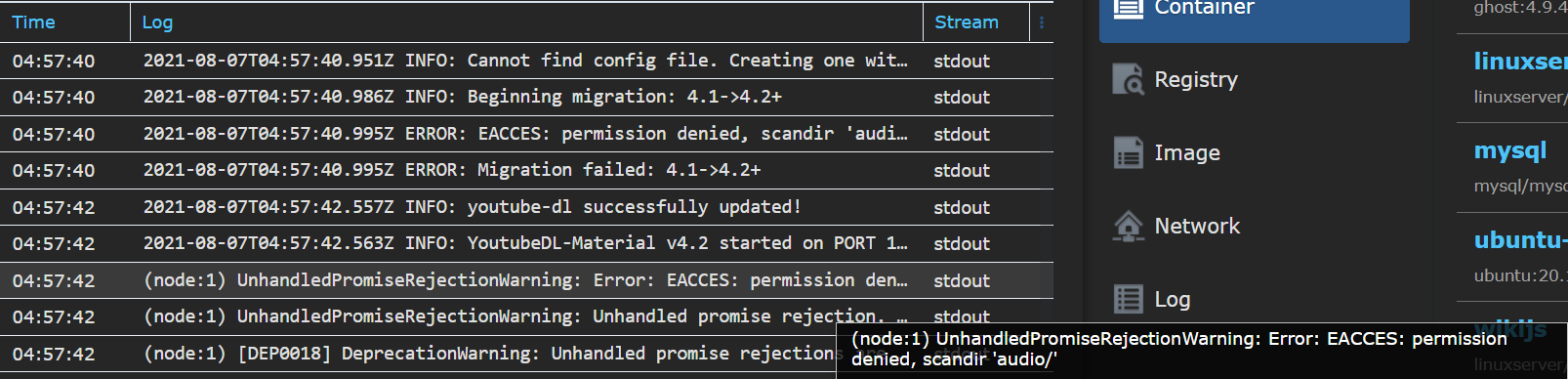The image size is (1568, 379).
Task: Open the mysql container link
Action: (x=1510, y=150)
